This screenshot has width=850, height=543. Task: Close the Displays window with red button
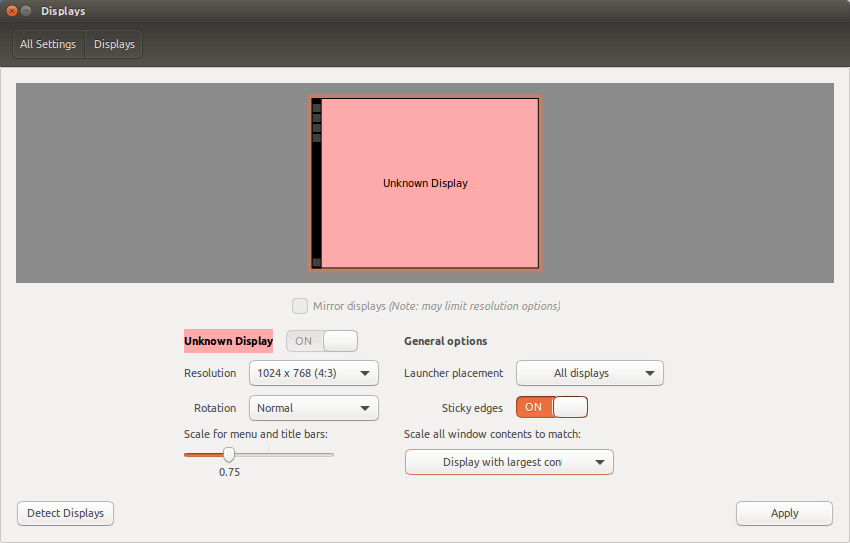[11, 11]
